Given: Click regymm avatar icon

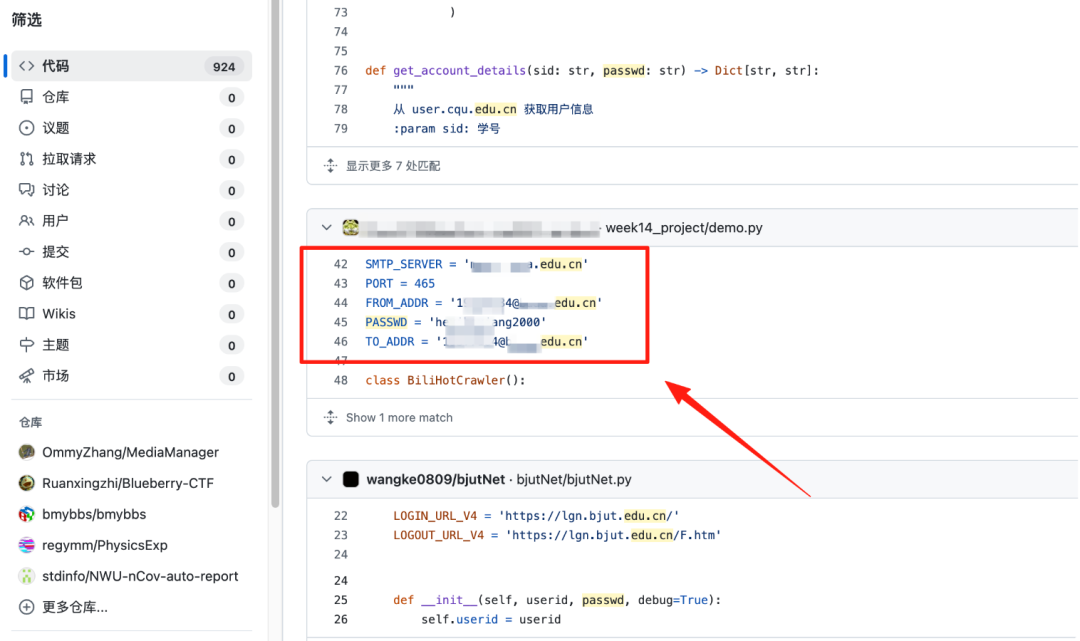Looking at the screenshot, I should [26, 545].
